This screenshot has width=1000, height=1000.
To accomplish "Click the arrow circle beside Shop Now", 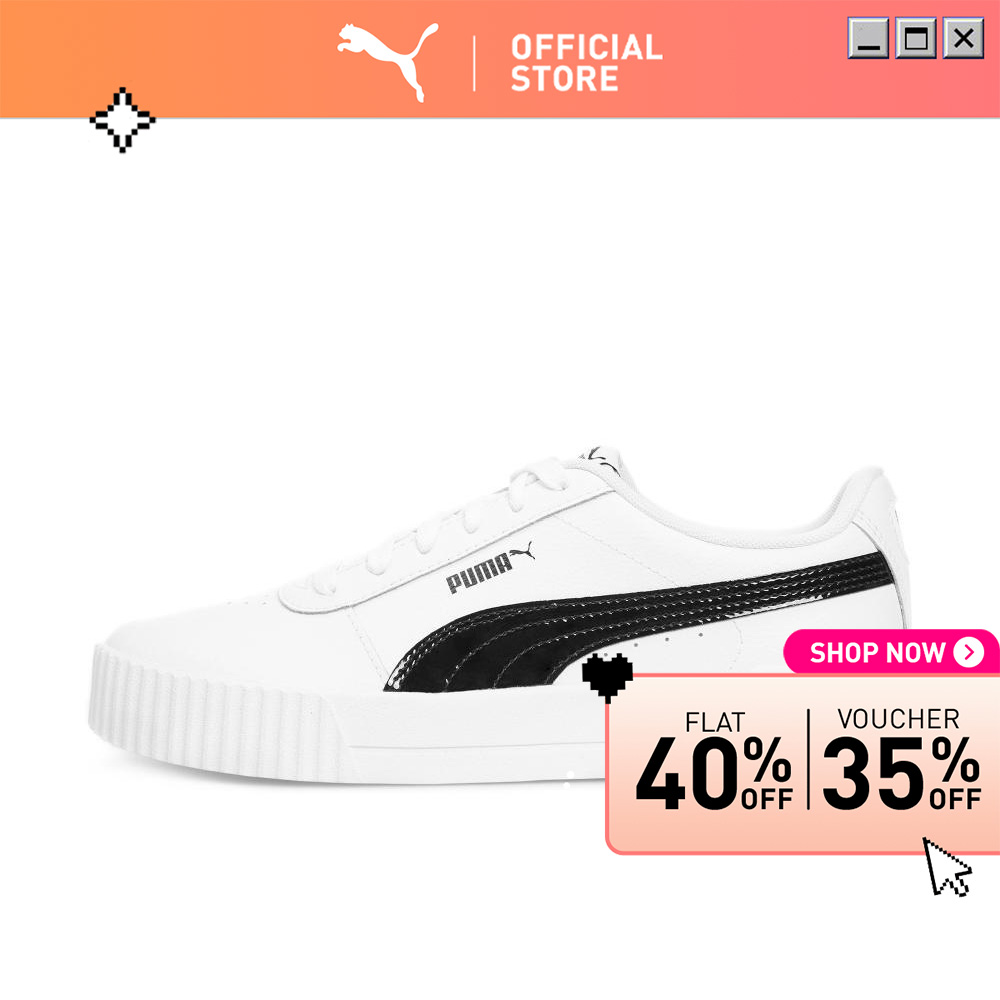I will click(x=969, y=652).
